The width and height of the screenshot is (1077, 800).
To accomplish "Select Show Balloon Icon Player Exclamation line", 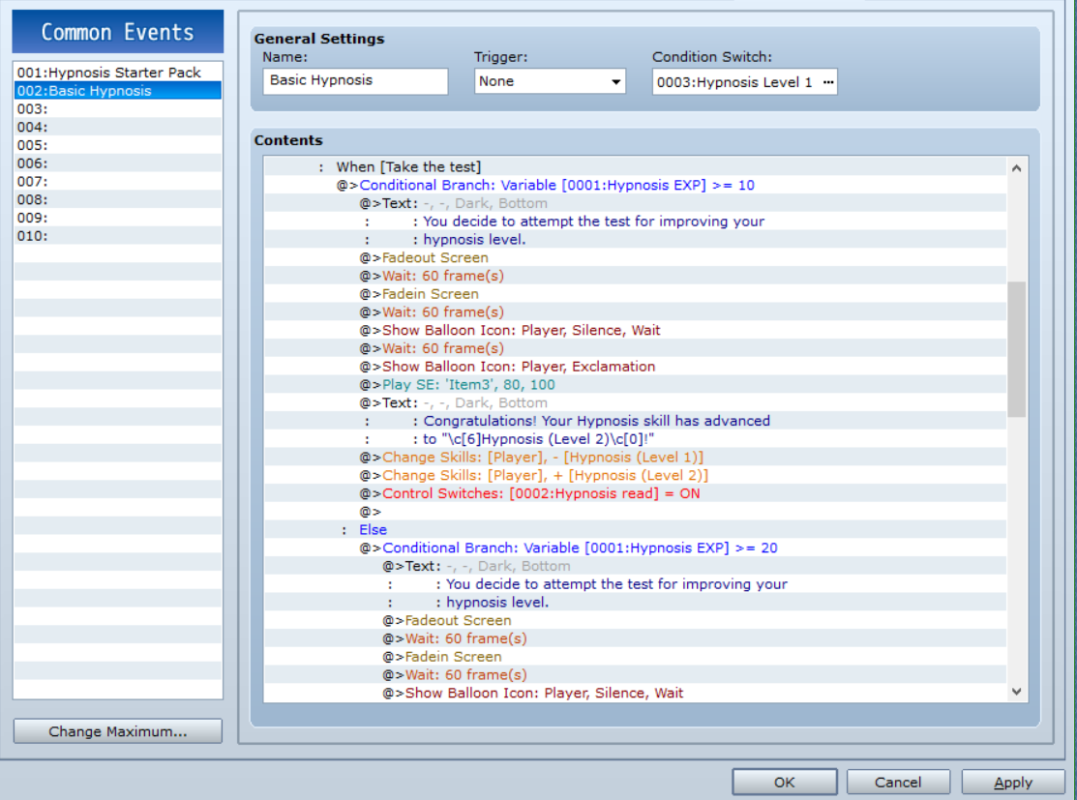I will pyautogui.click(x=635, y=367).
